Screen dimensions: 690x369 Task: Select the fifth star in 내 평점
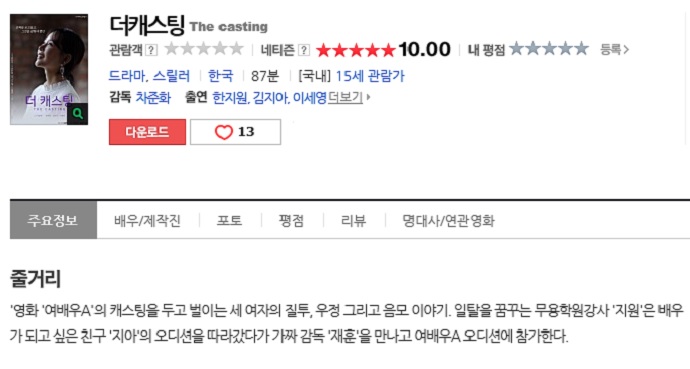(x=581, y=49)
